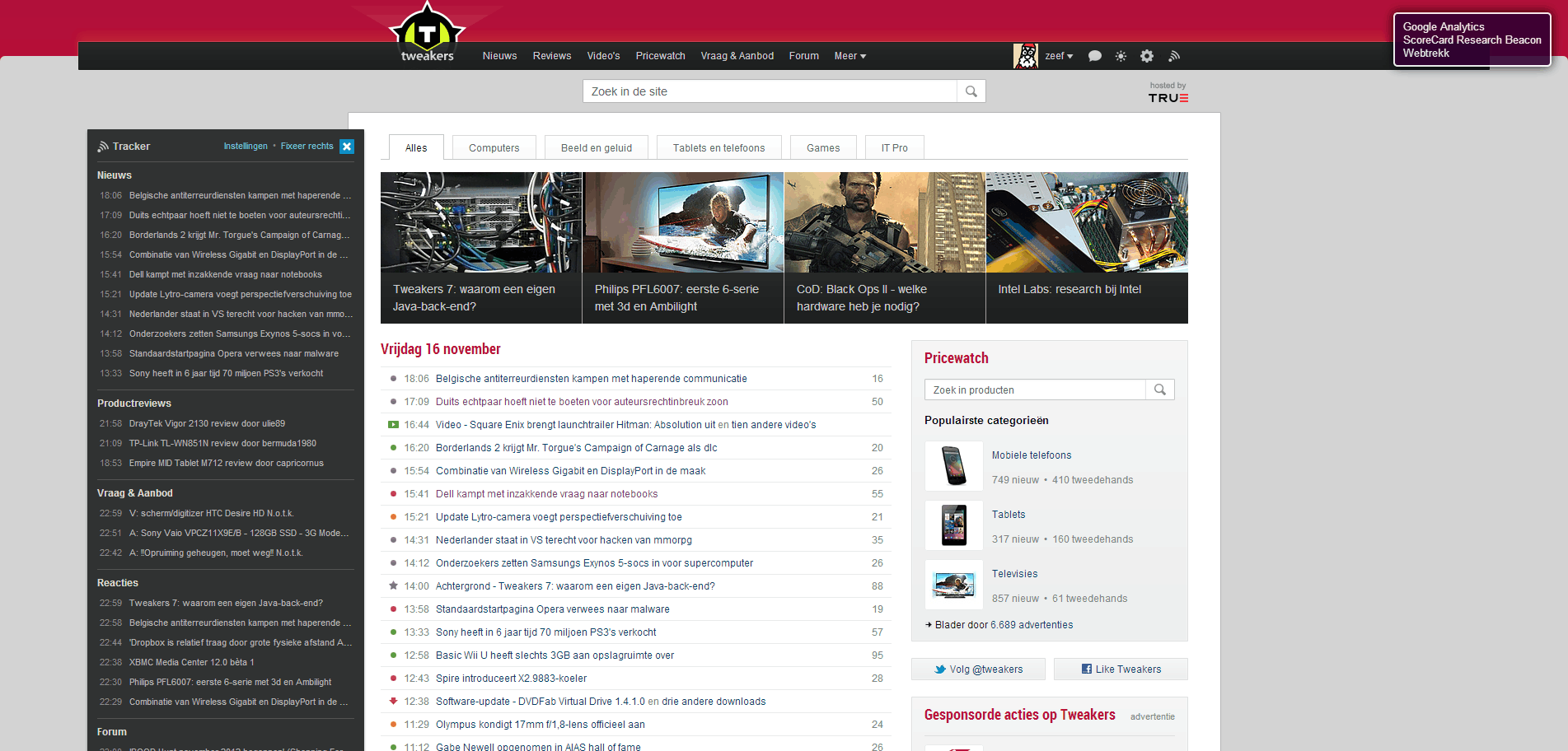Click video icon beside Square Enix item
Screen dimensions: 1568x751
click(394, 425)
